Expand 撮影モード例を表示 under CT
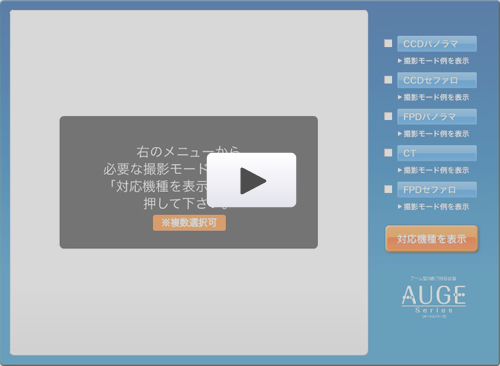The height and width of the screenshot is (366, 500). (433, 170)
